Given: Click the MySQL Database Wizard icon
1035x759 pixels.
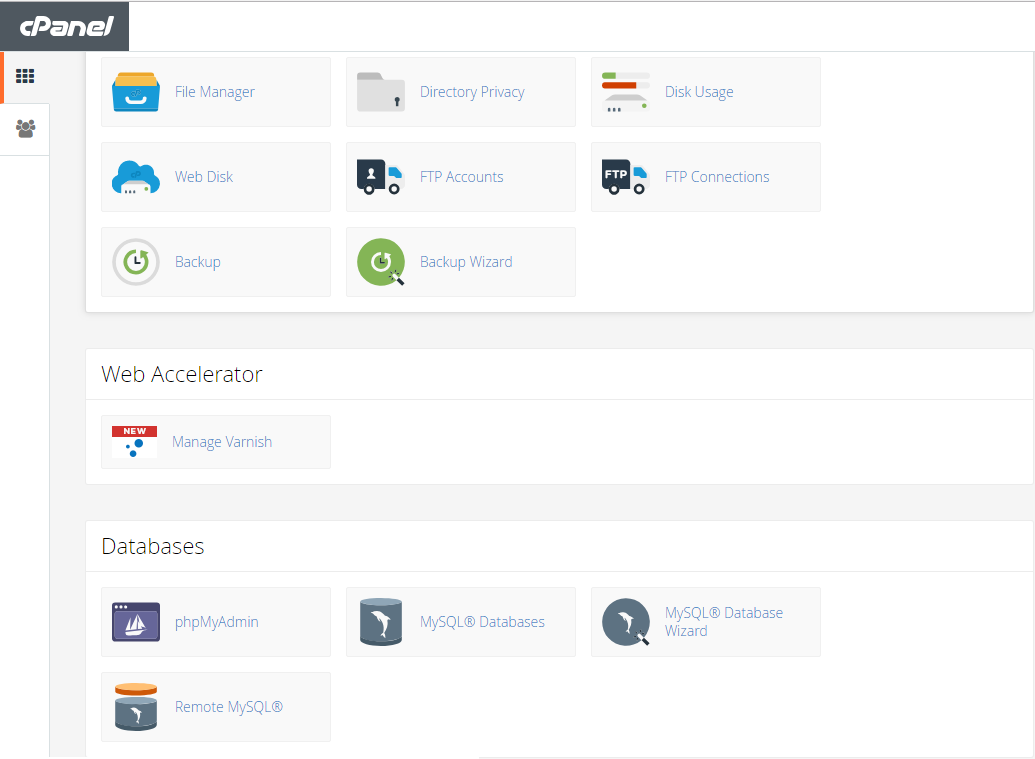Looking at the screenshot, I should 625,621.
